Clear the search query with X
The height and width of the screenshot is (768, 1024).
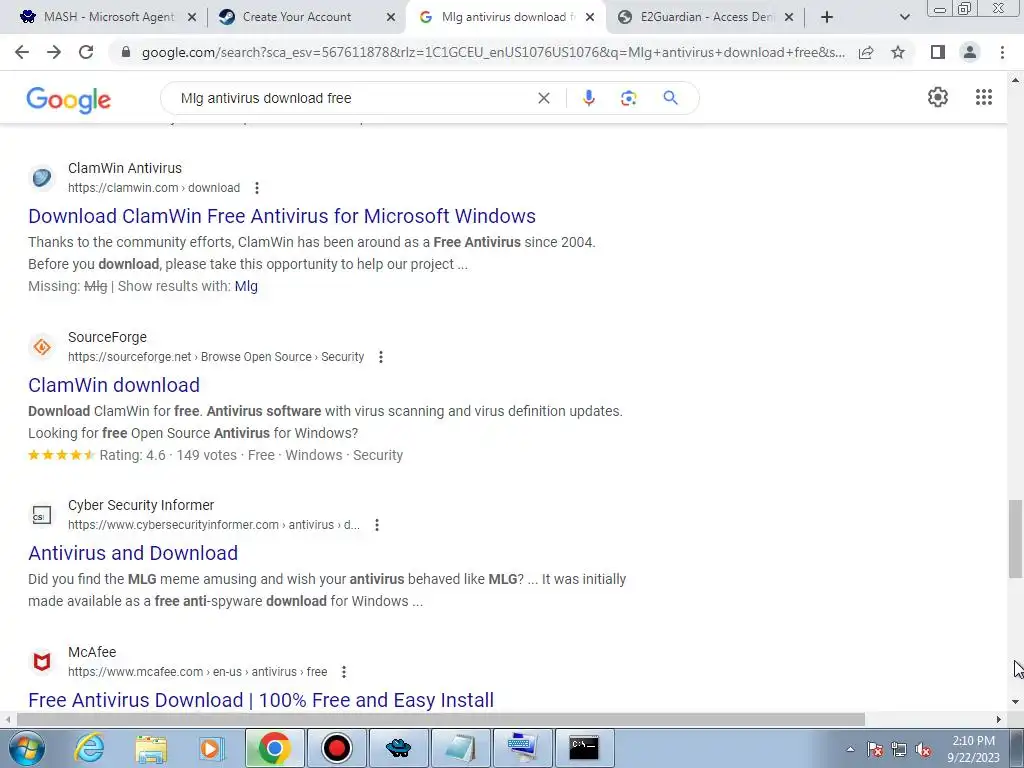coord(543,98)
